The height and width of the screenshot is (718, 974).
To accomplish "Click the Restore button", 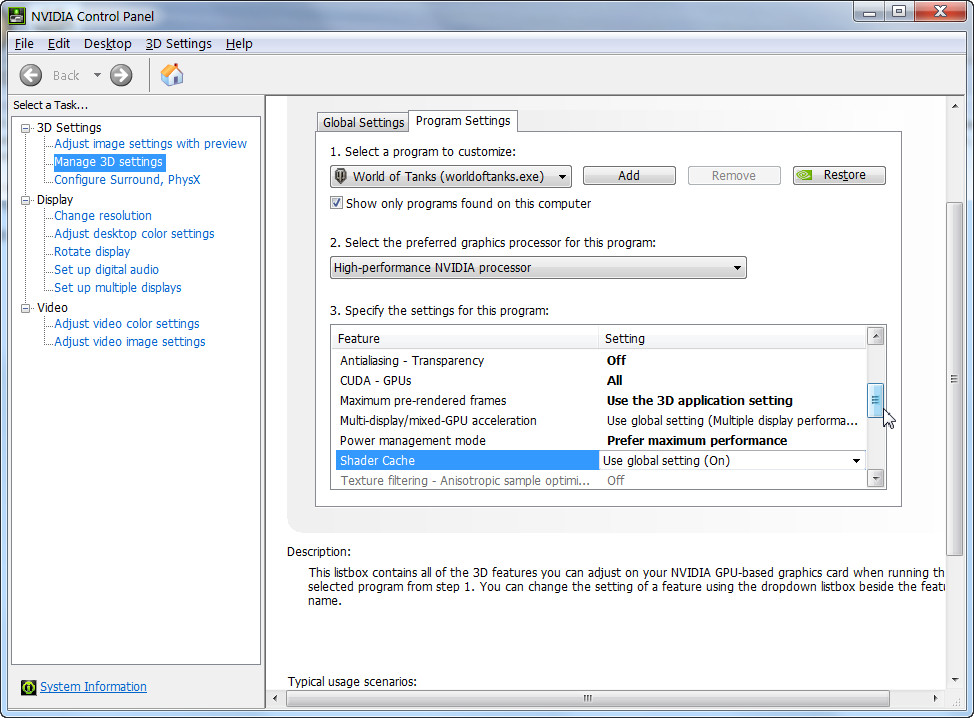I will pos(839,176).
